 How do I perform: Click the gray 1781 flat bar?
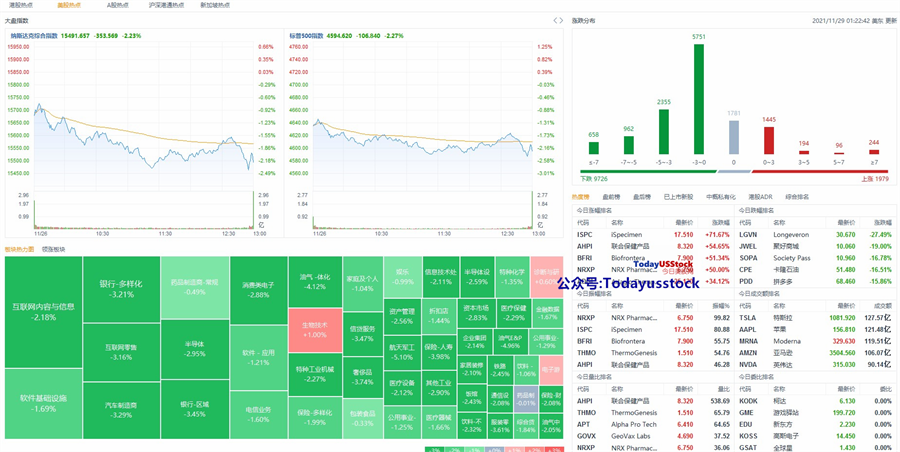pos(733,137)
